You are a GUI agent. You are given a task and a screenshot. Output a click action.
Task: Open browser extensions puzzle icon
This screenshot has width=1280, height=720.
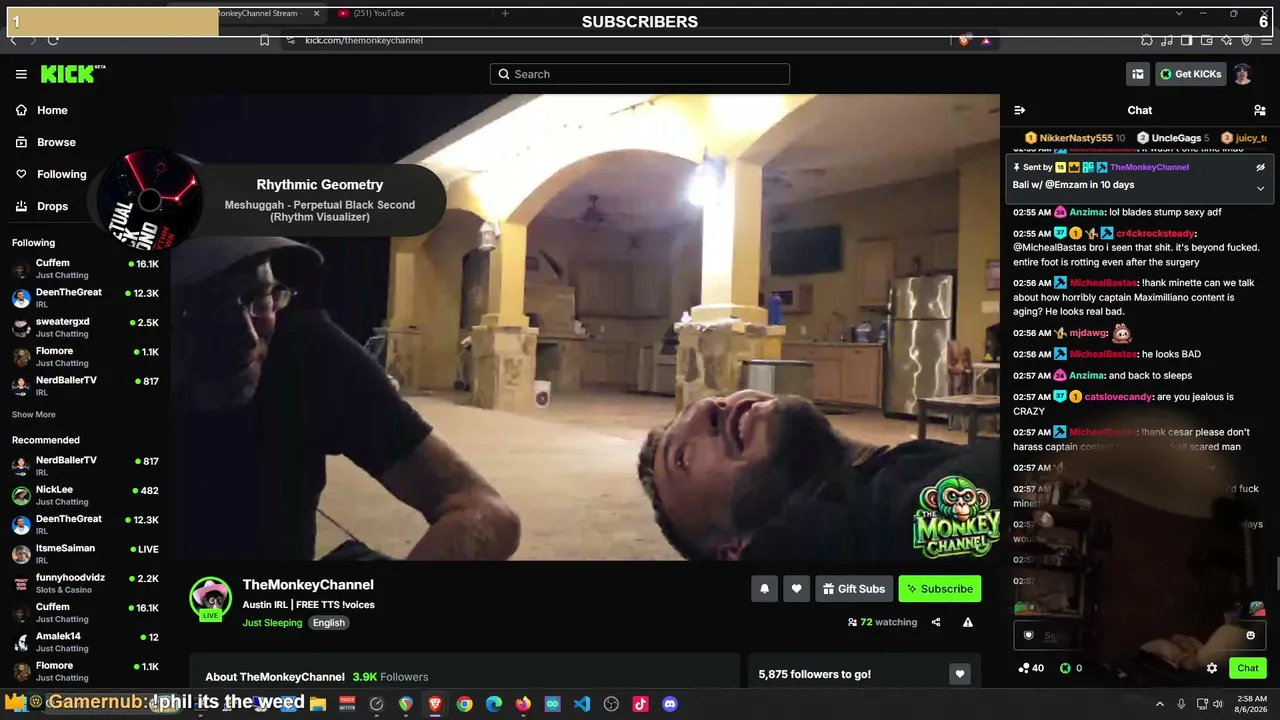coord(1147,40)
